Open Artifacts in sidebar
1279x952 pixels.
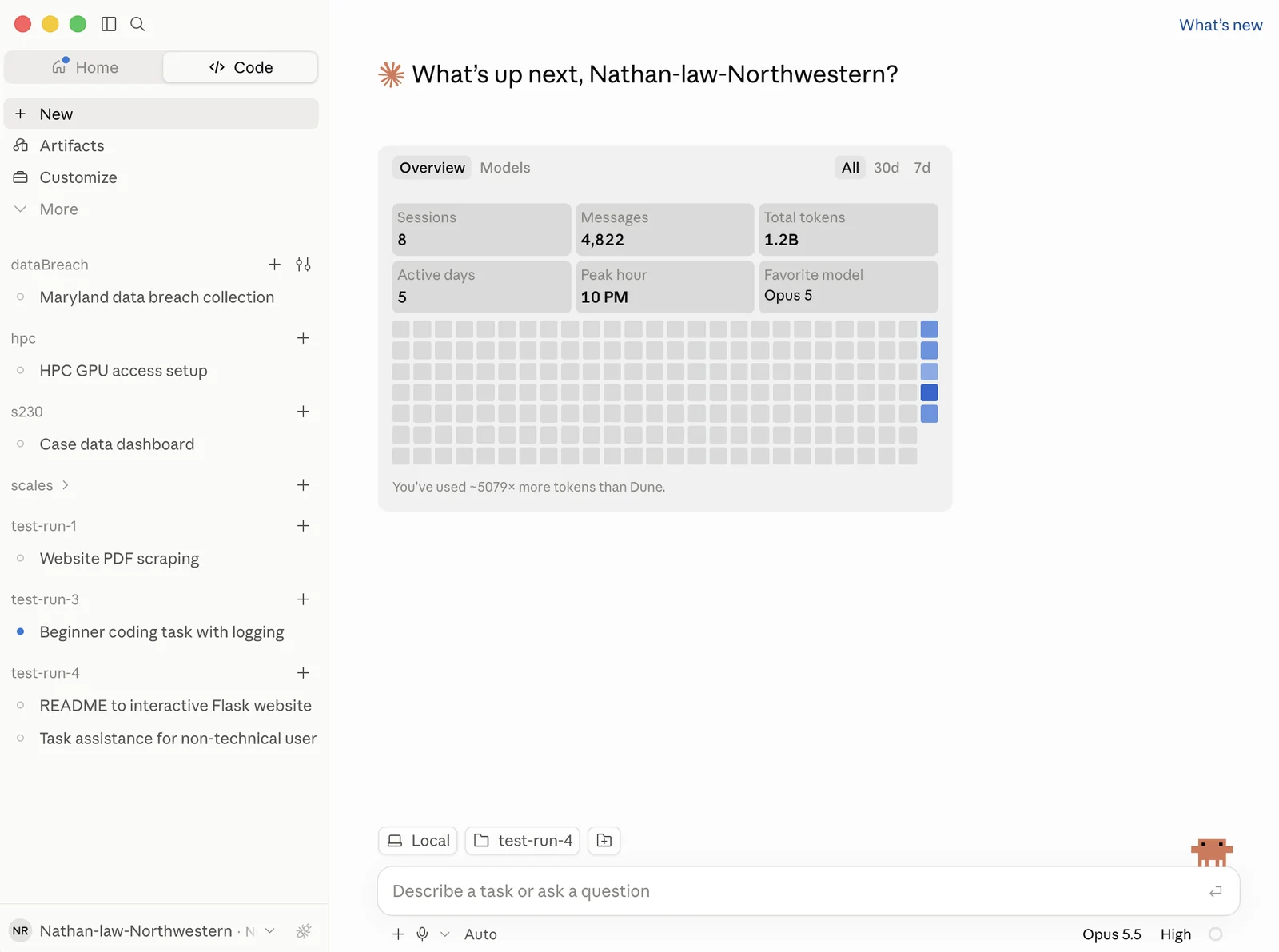click(x=161, y=145)
